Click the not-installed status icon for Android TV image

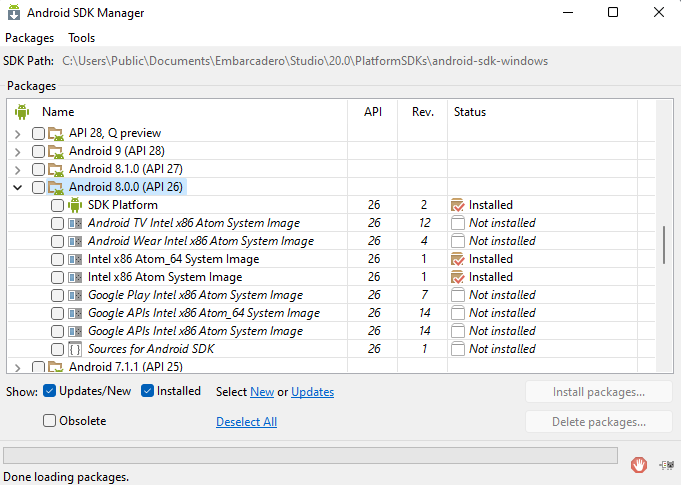(458, 223)
